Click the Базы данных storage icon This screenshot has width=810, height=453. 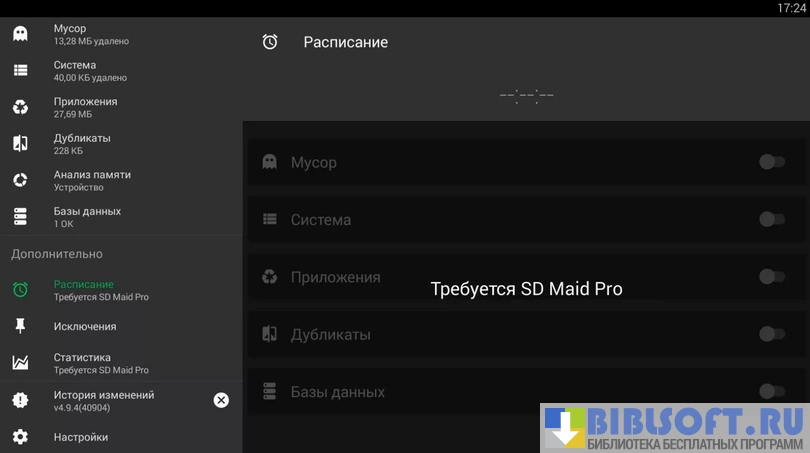[x=20, y=216]
